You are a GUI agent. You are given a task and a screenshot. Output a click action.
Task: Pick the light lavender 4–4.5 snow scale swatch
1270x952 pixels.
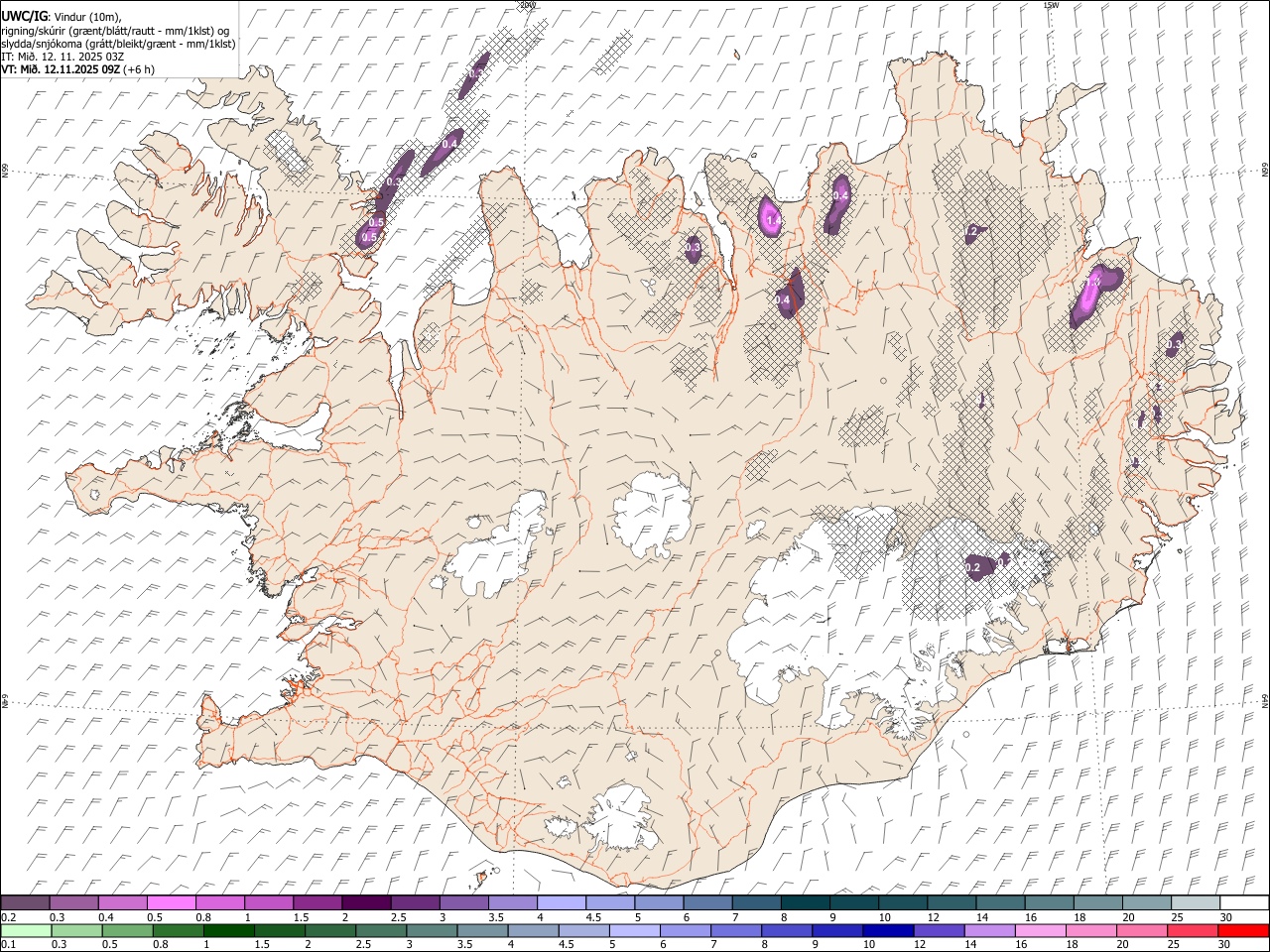pyautogui.click(x=560, y=902)
